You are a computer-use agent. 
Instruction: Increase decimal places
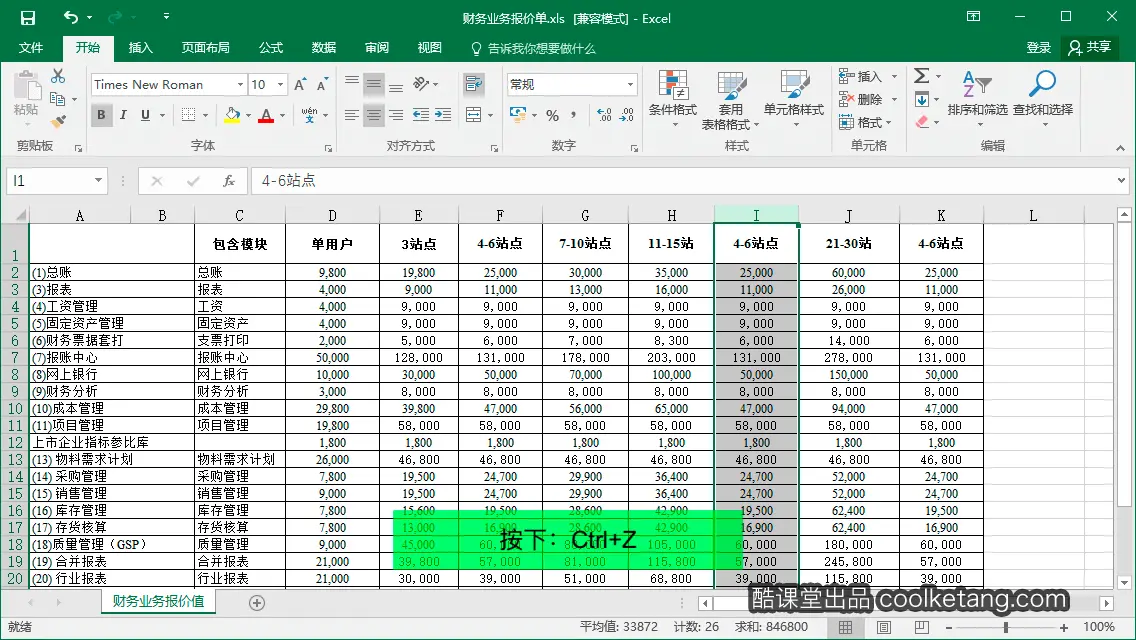pos(604,115)
